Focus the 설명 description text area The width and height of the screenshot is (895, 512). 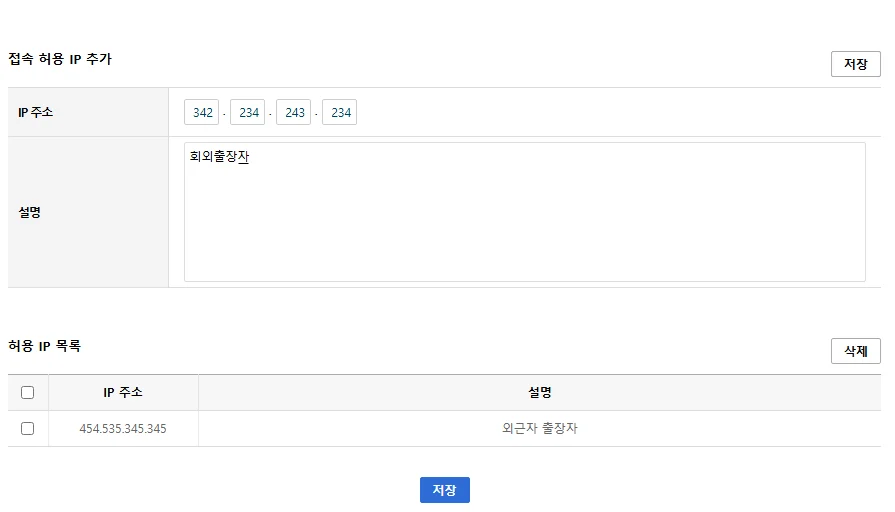pyautogui.click(x=524, y=212)
